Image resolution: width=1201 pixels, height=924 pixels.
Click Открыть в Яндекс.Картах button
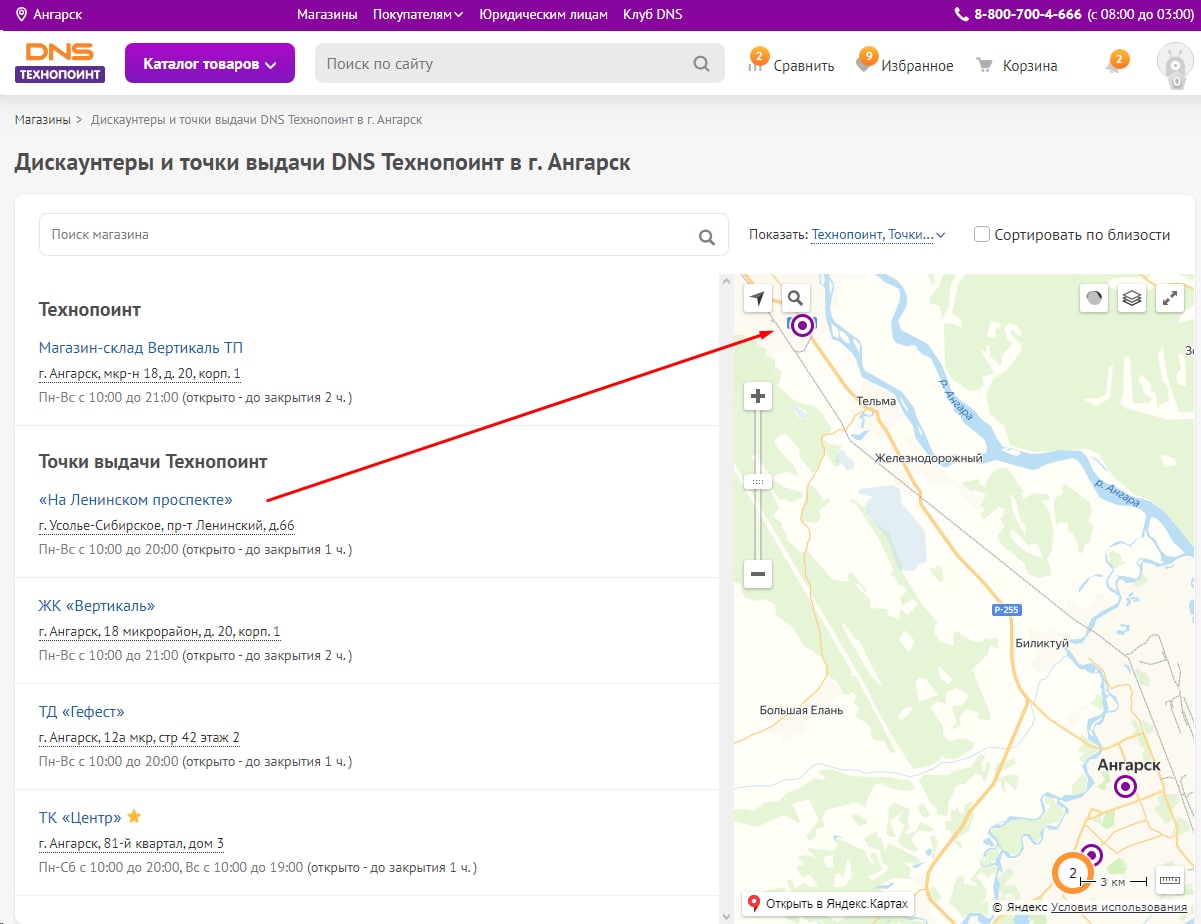(x=828, y=903)
